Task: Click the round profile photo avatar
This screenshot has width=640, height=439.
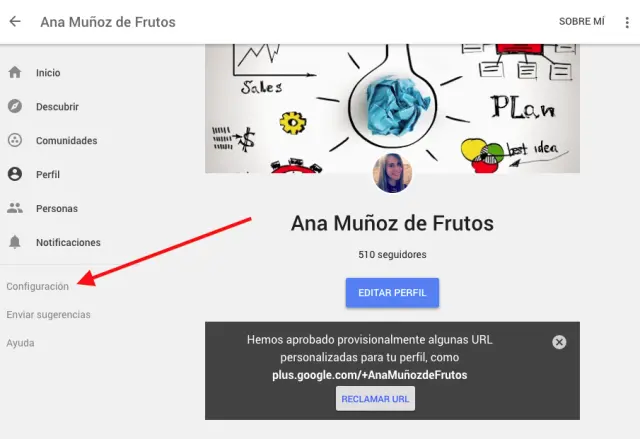Action: click(392, 173)
